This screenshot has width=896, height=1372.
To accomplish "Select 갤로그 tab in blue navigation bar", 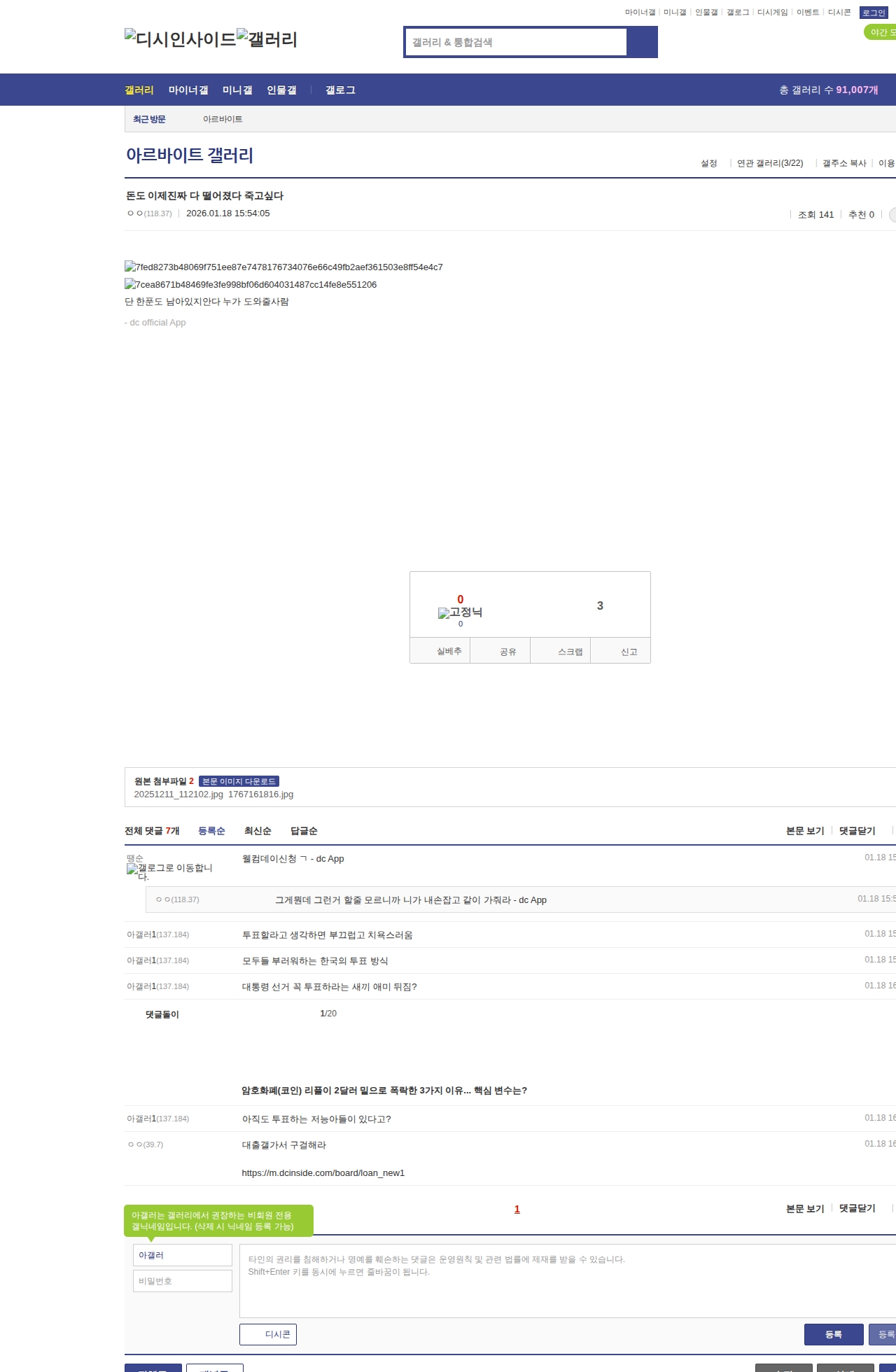I will (340, 90).
